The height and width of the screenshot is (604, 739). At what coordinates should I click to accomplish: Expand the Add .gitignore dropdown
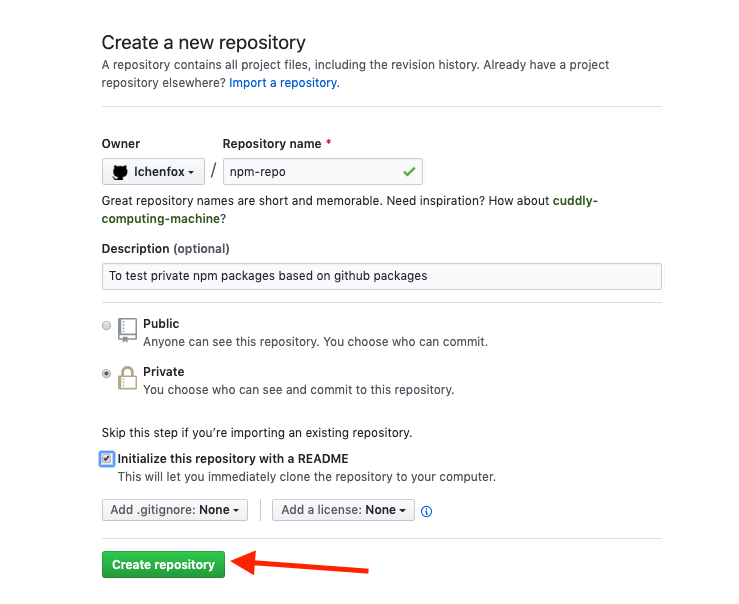point(175,510)
